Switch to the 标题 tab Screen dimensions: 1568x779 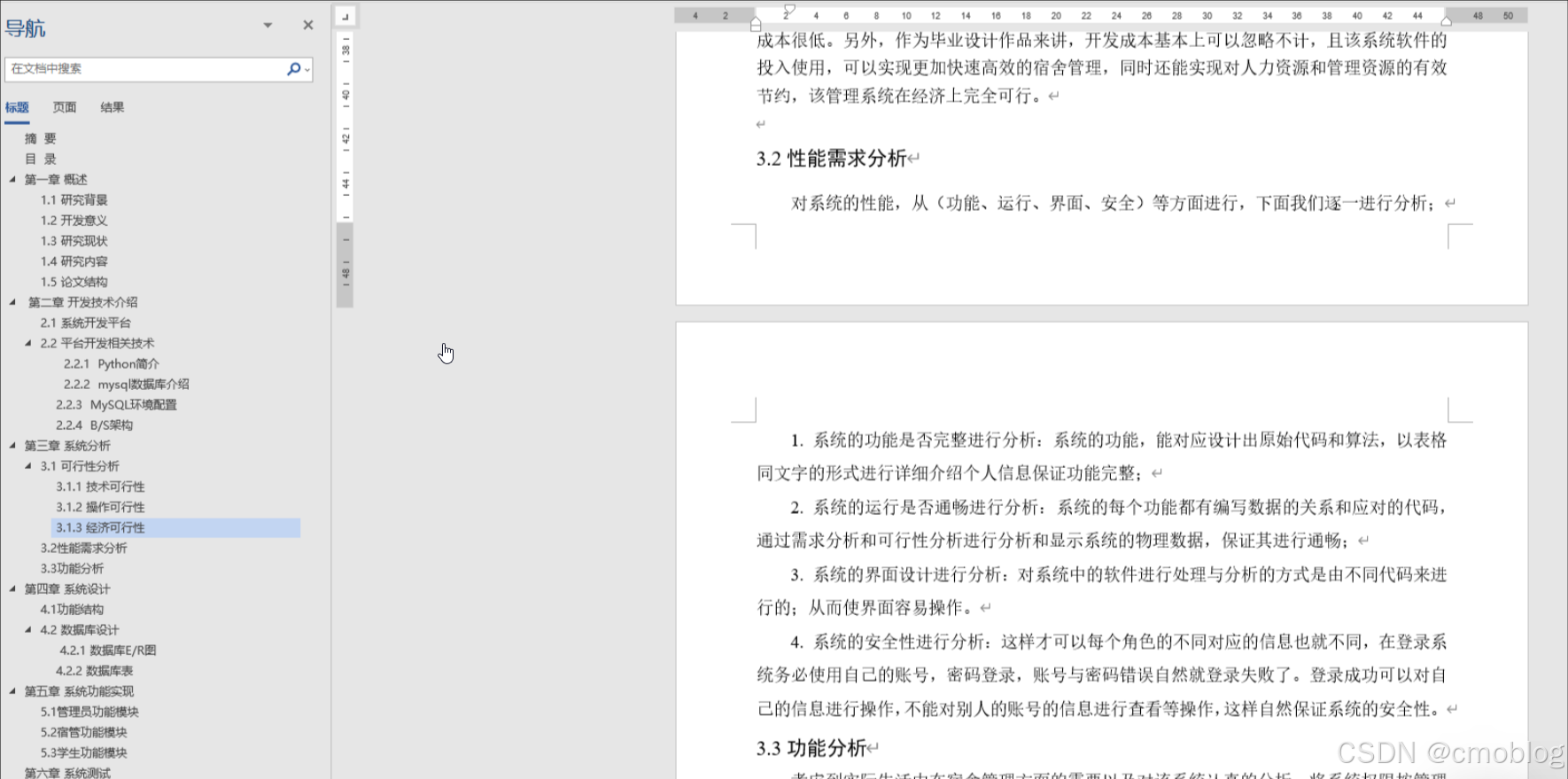point(17,107)
